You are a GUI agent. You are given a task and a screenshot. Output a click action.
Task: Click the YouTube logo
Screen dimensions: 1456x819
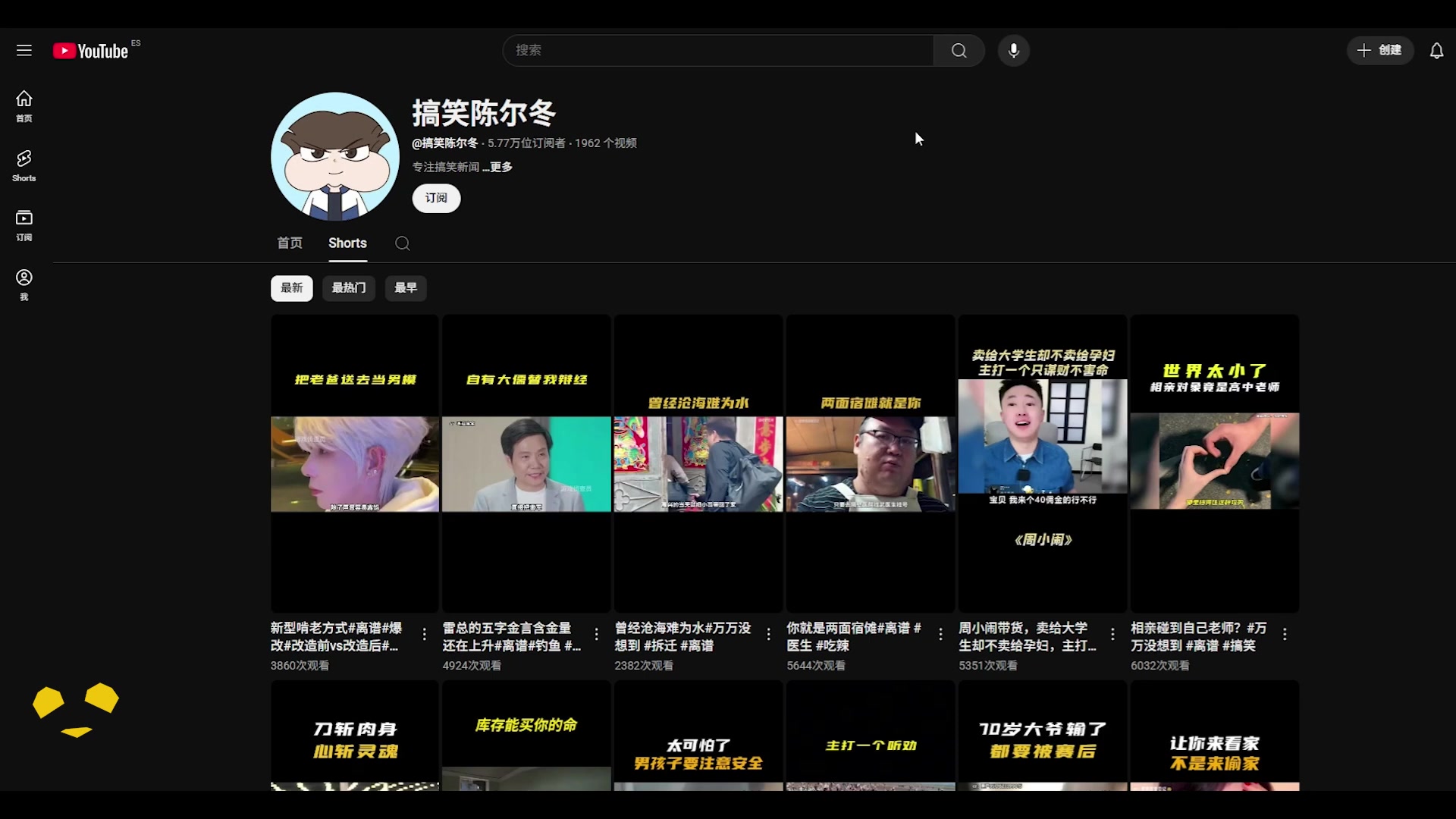91,51
